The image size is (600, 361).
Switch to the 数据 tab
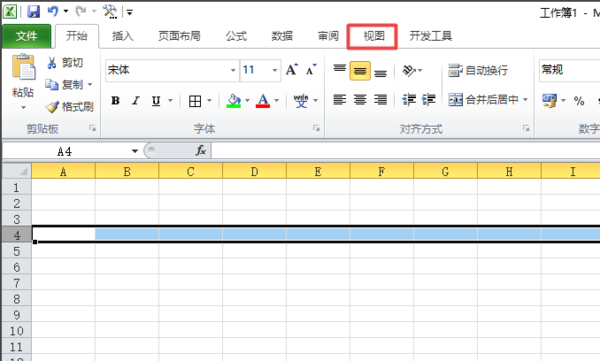pos(282,36)
